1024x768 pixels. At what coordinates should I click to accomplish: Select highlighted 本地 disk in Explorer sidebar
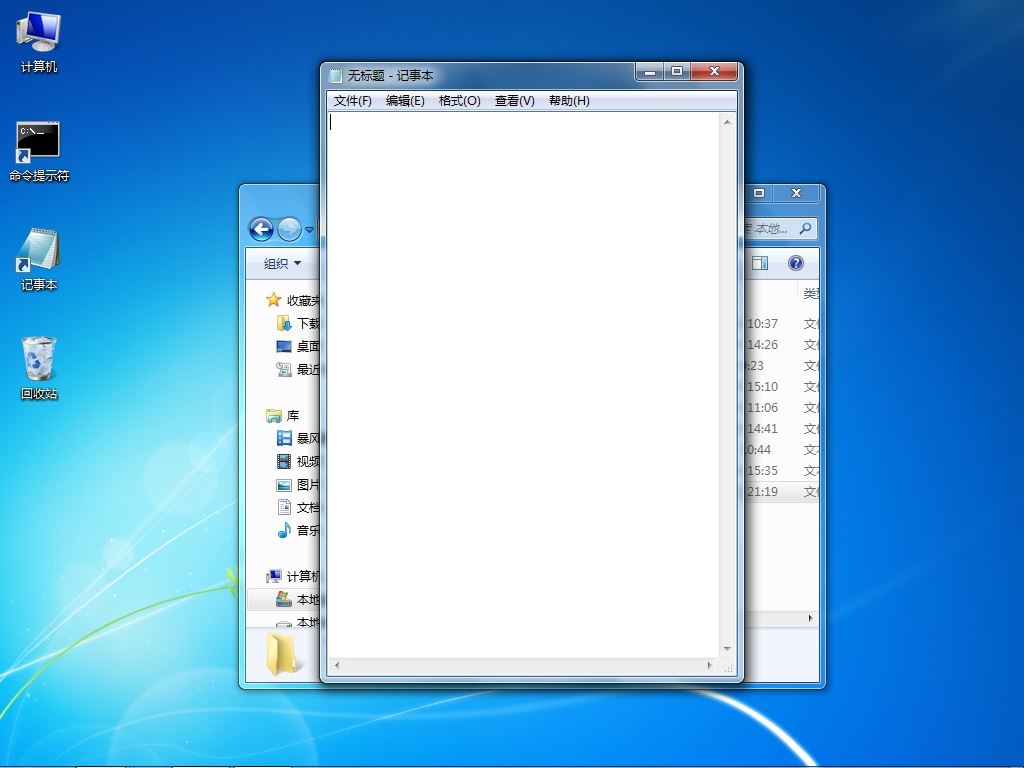pyautogui.click(x=283, y=599)
